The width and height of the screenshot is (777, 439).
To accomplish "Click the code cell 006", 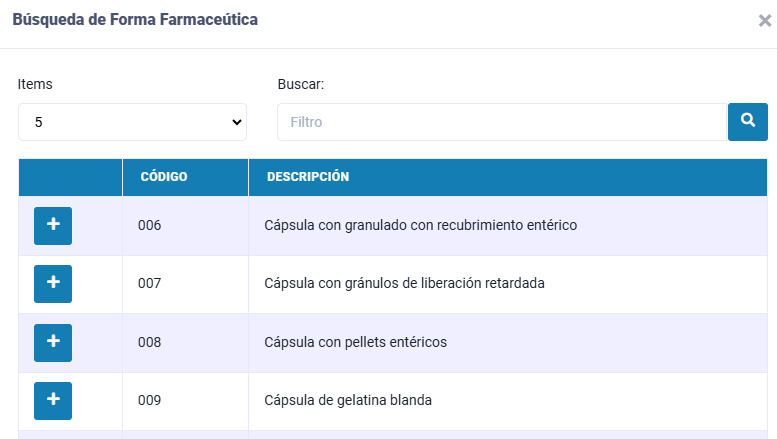I will (x=150, y=225).
